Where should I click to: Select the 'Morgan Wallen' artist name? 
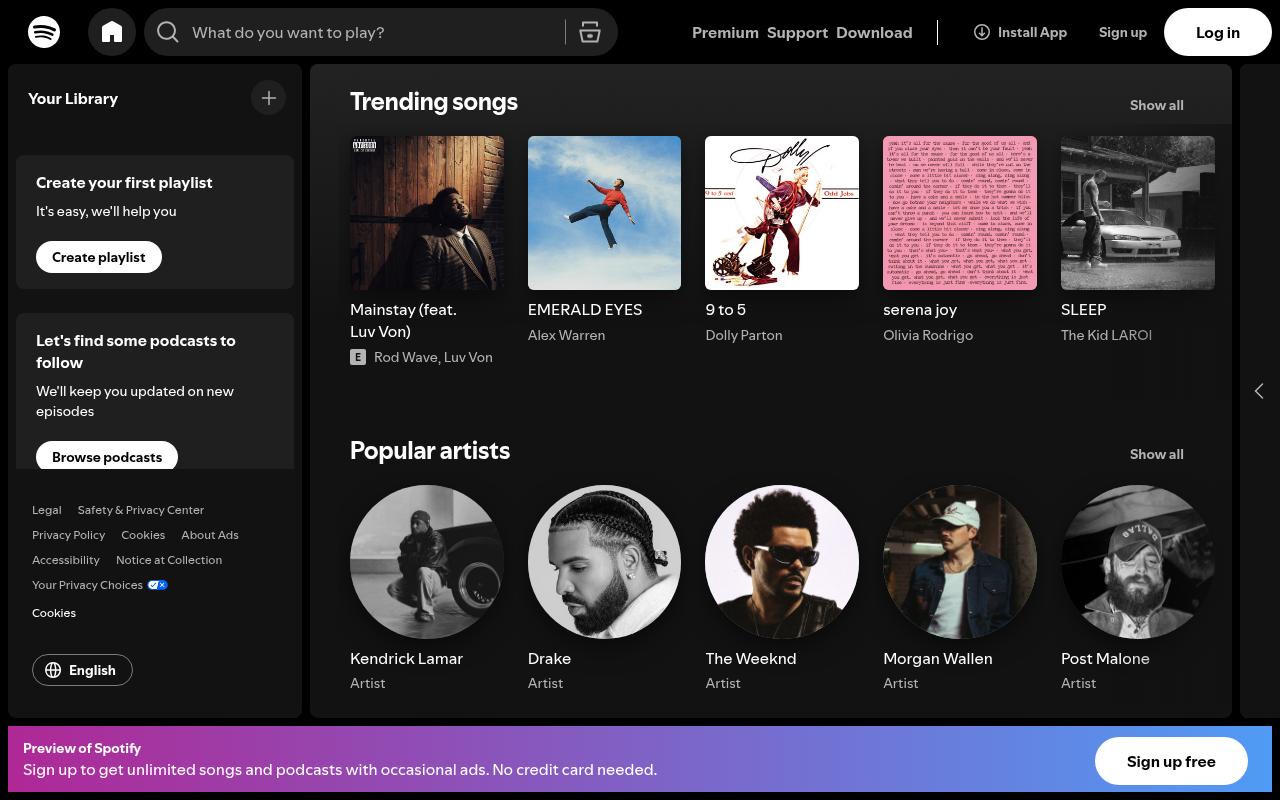pos(938,659)
